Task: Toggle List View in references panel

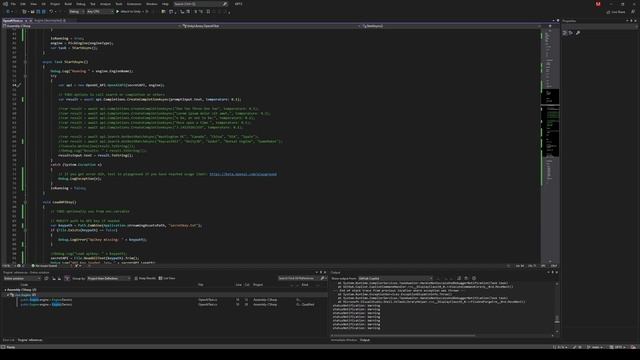Action: click(167, 278)
